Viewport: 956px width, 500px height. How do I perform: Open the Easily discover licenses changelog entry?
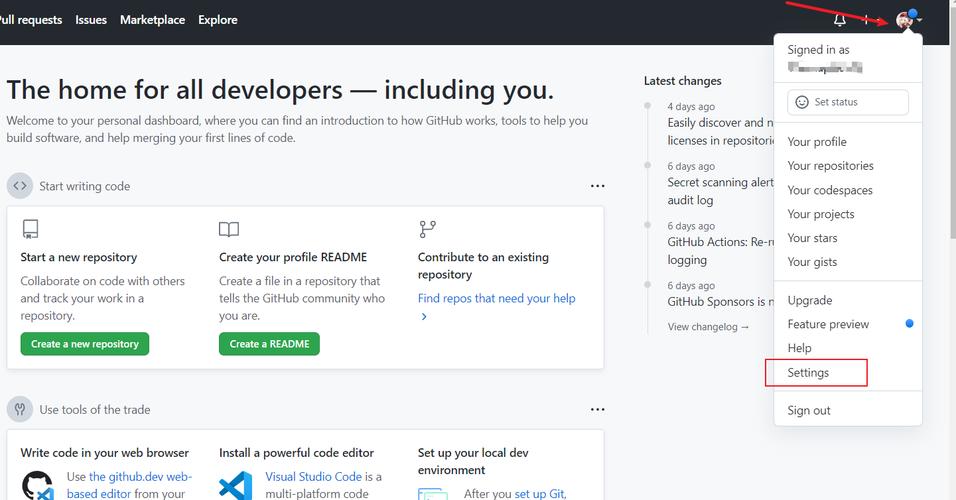(720, 131)
